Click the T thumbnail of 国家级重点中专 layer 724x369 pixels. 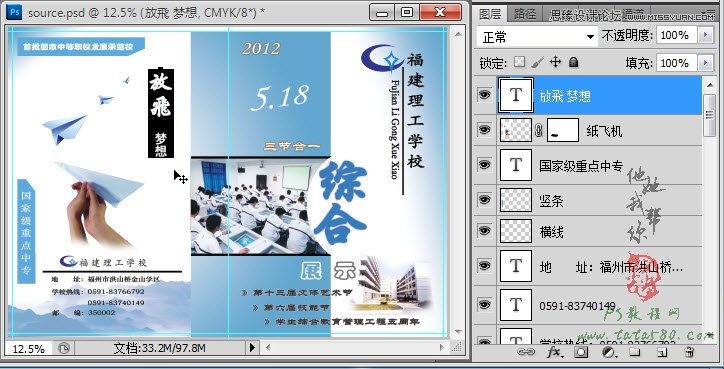(x=516, y=164)
